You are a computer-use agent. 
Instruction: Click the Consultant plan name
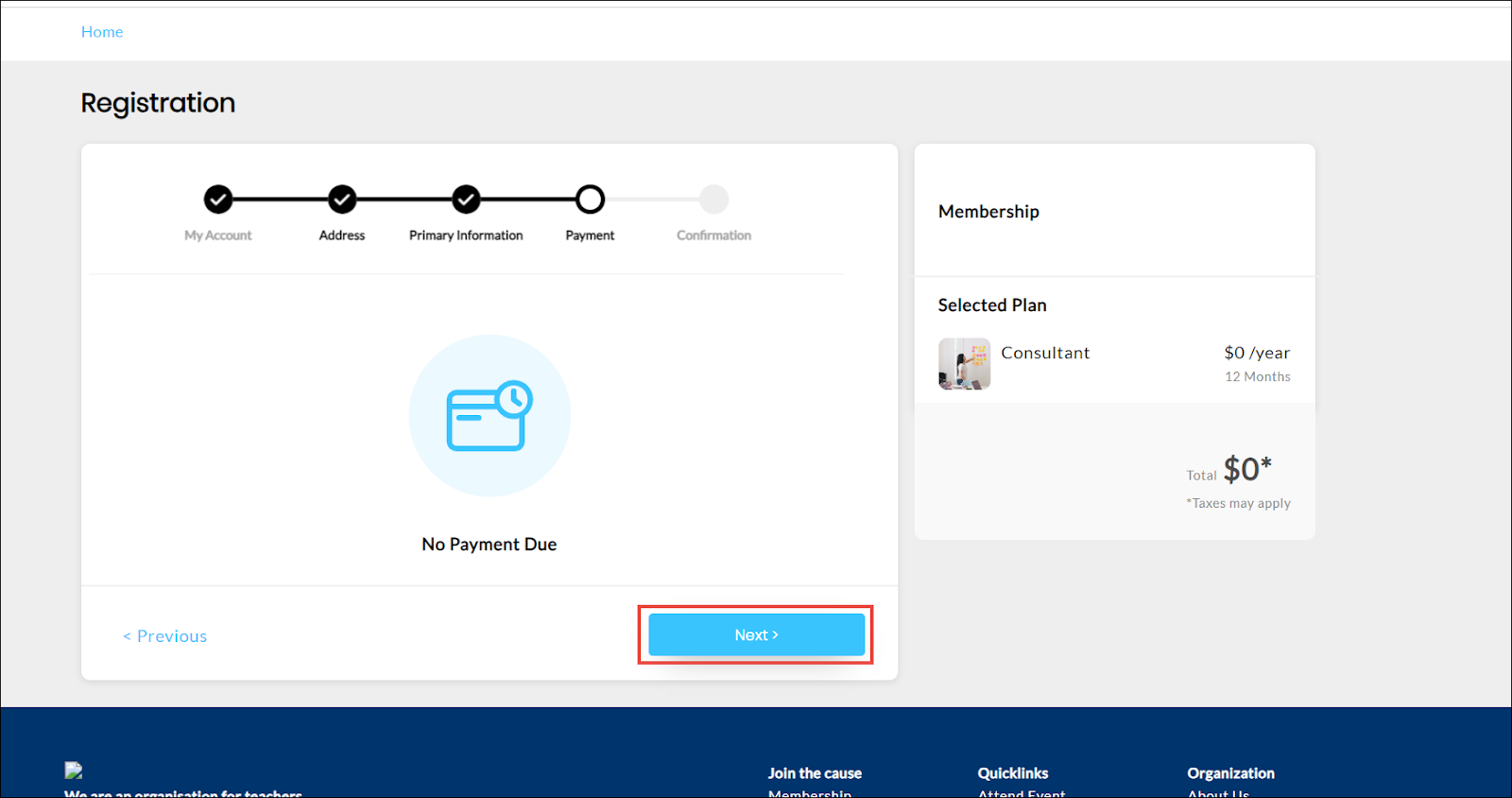coord(1045,353)
